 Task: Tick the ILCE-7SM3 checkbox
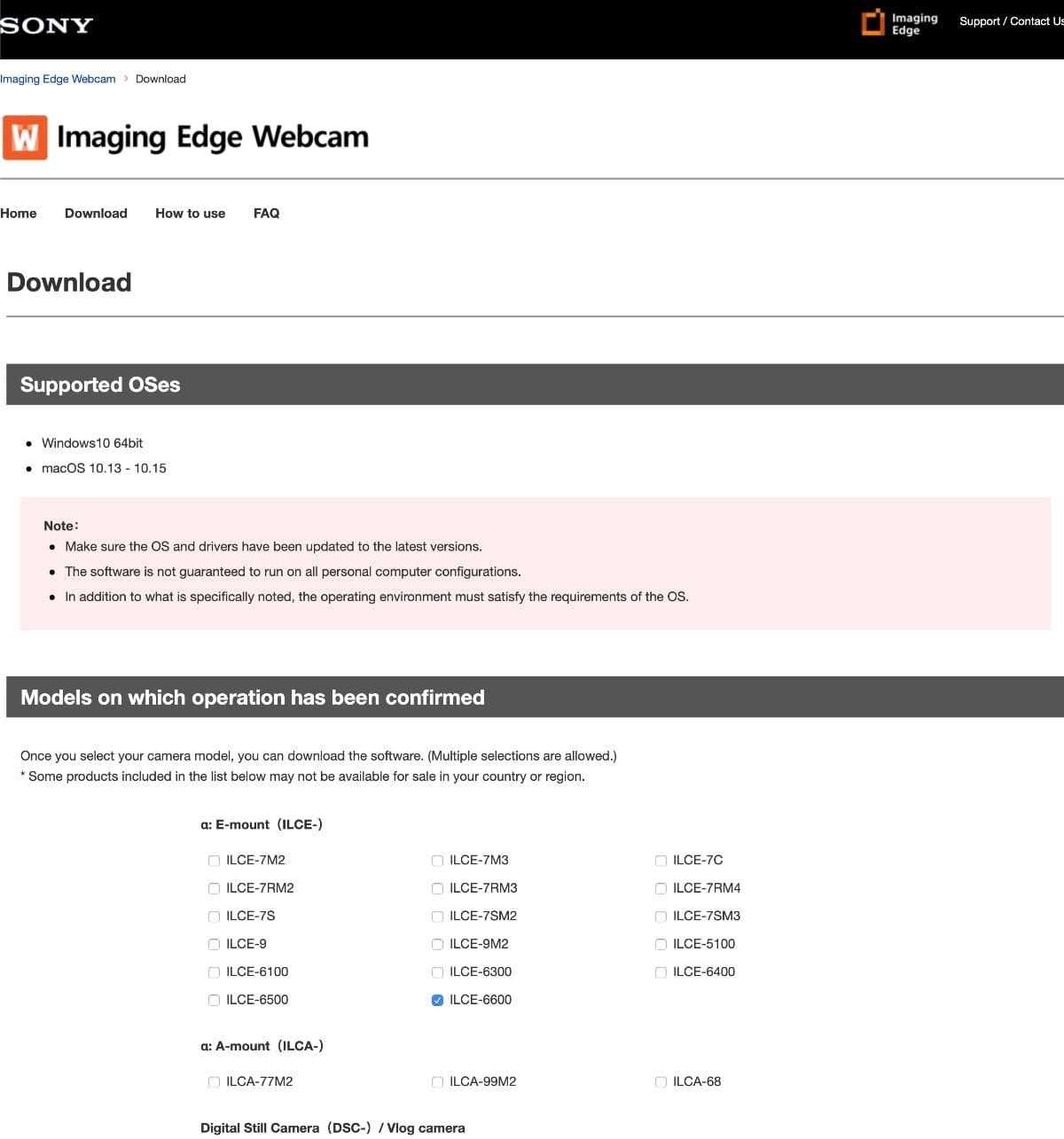pyautogui.click(x=661, y=917)
